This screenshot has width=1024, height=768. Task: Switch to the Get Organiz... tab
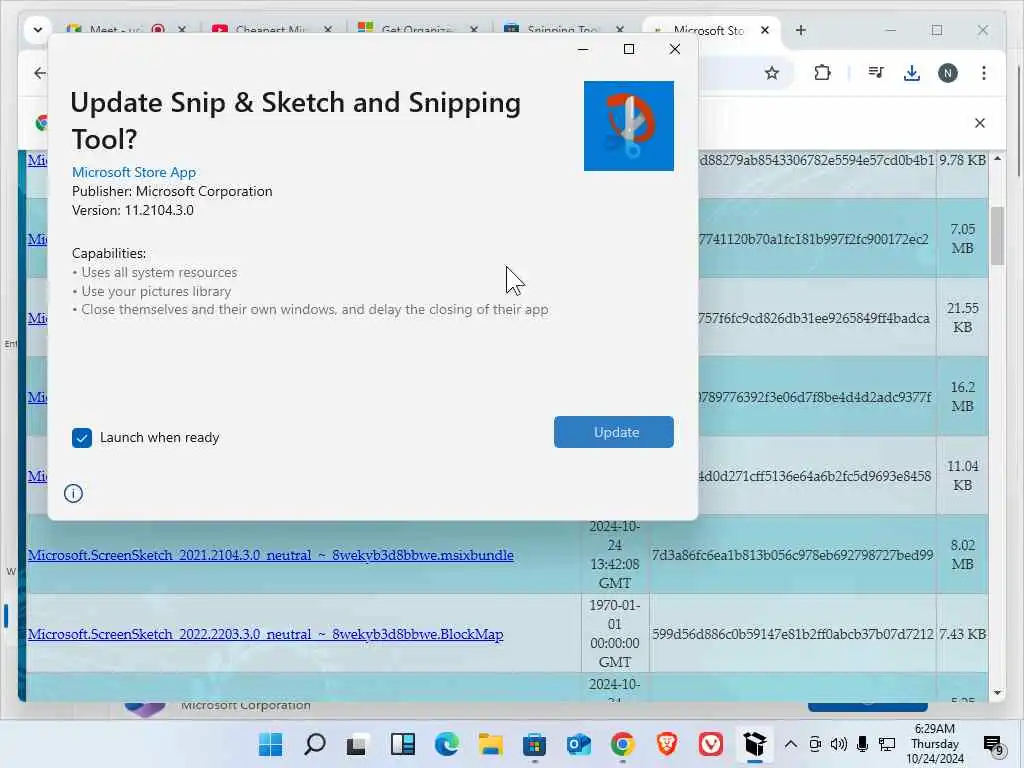416,29
